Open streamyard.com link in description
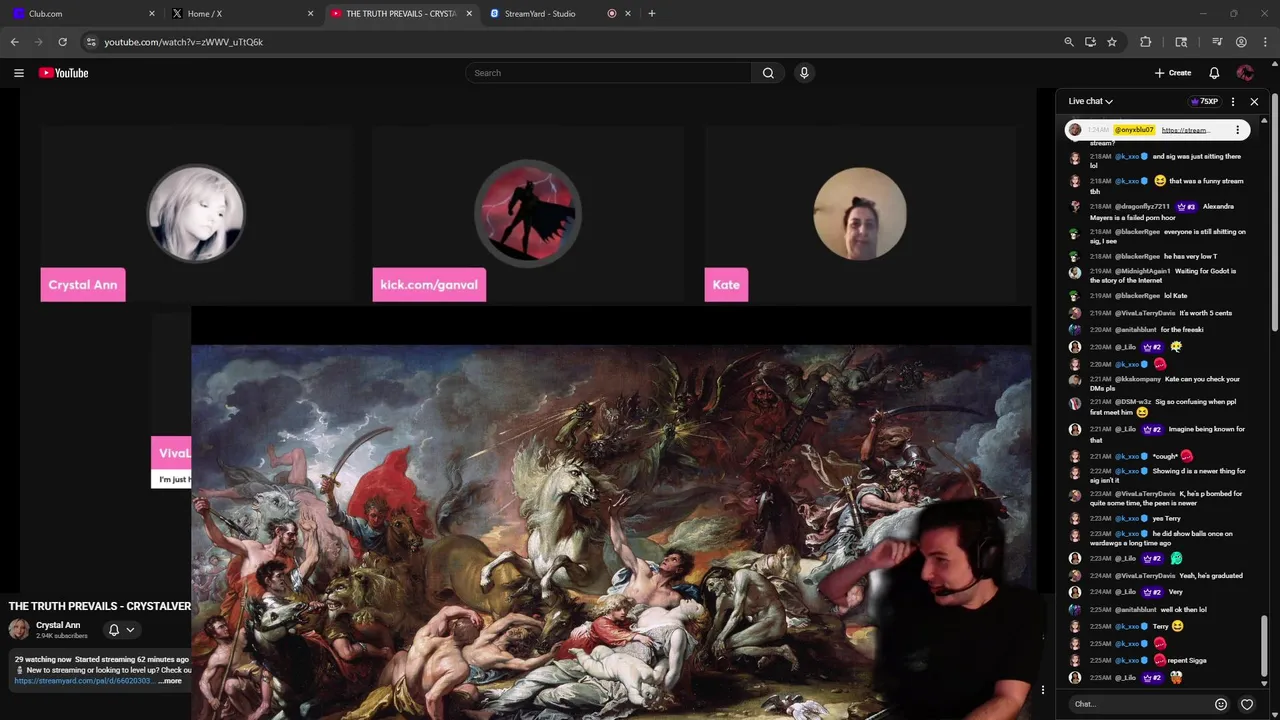This screenshot has width=1280, height=720. pos(84,681)
